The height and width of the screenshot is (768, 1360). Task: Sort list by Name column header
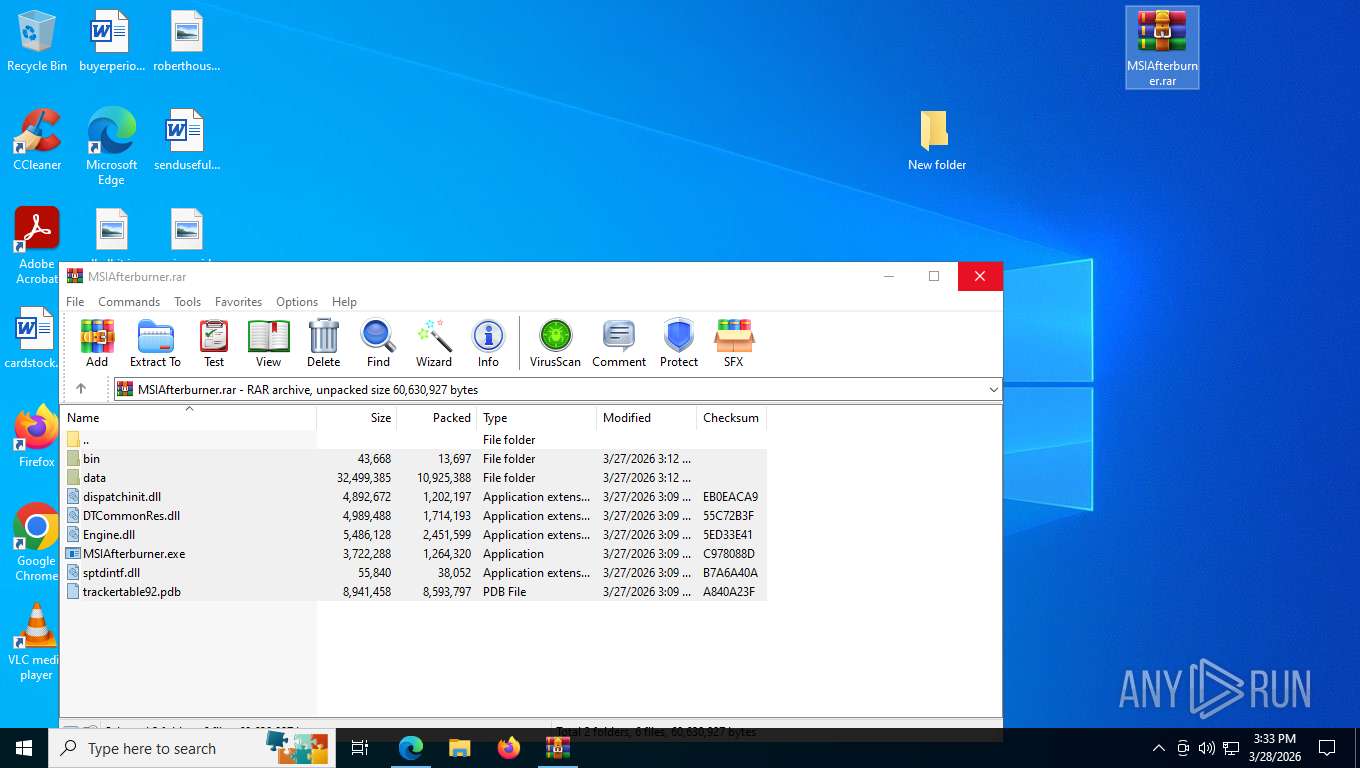tap(189, 418)
